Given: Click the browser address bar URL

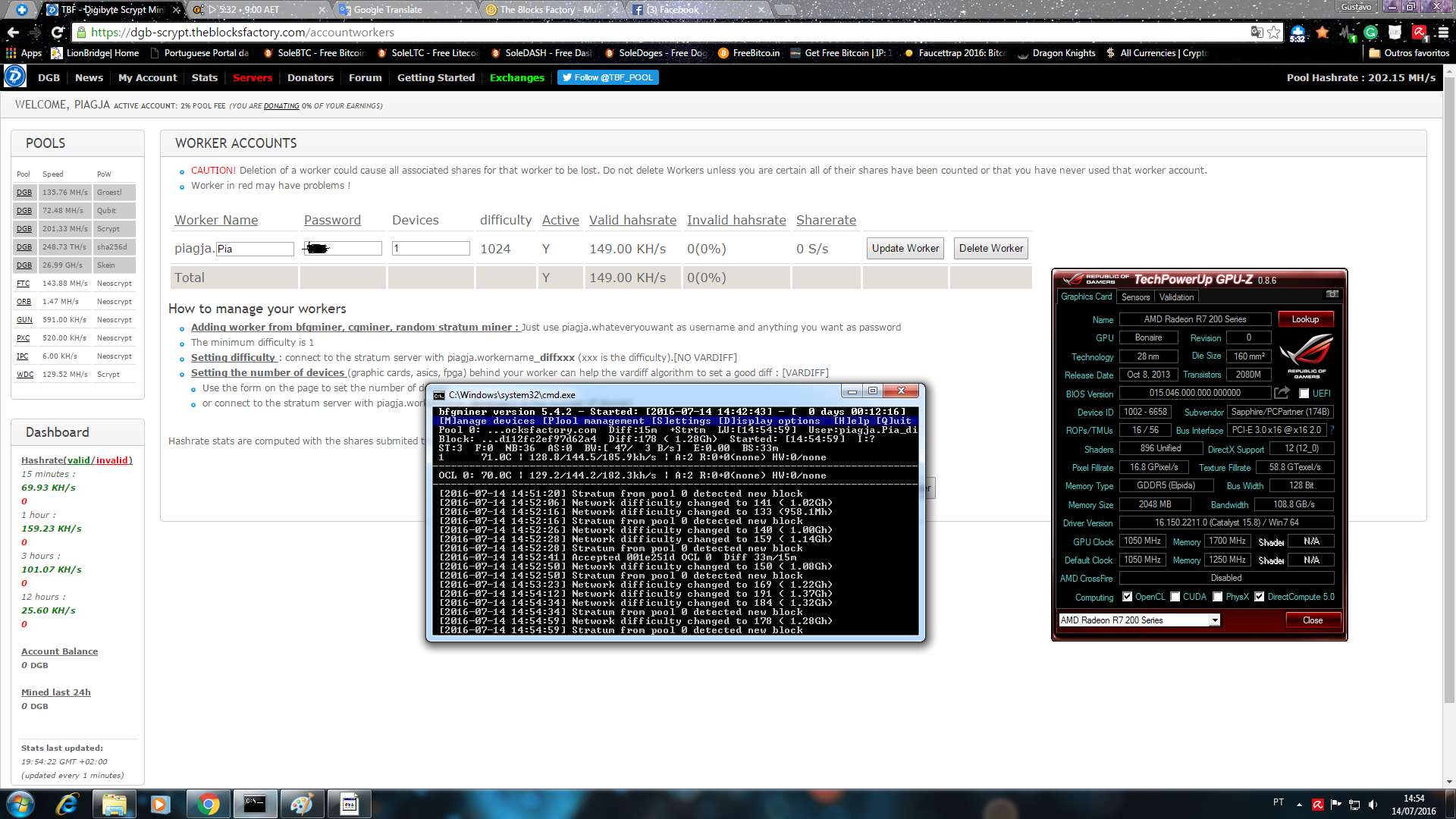Looking at the screenshot, I should point(243,33).
